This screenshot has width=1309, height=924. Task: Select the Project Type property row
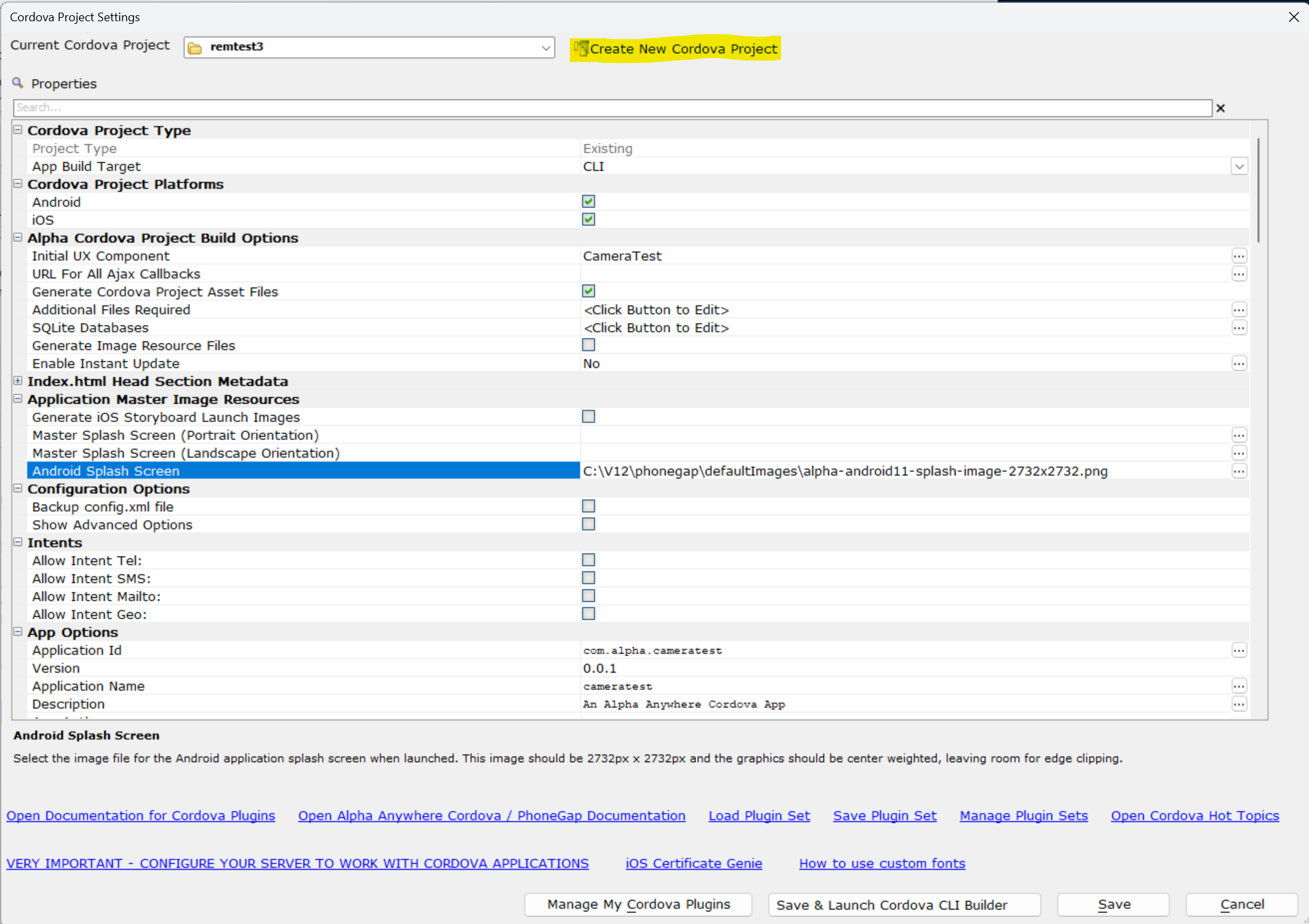pos(638,149)
